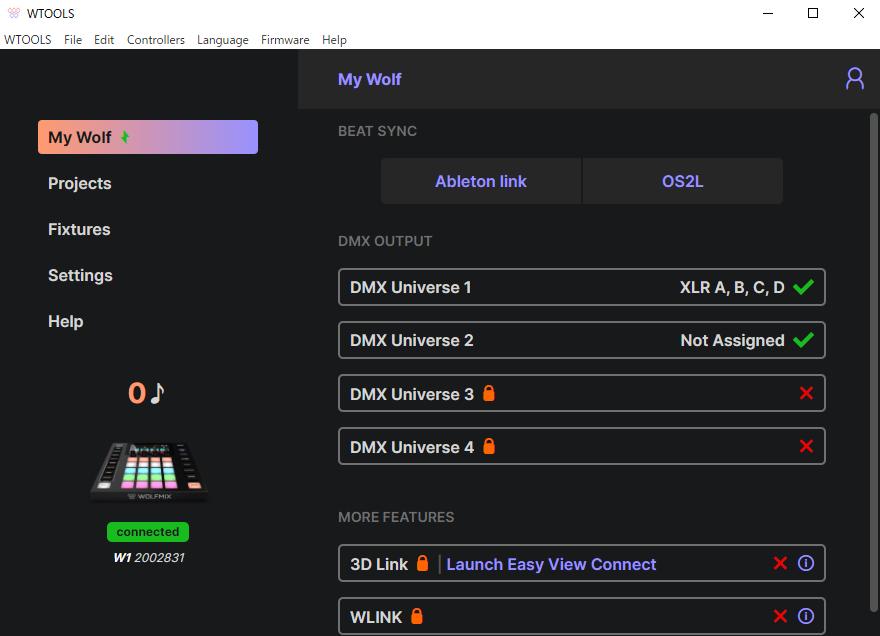The width and height of the screenshot is (880, 636).
Task: Click the BEAT SYNC section heading
Action: [x=377, y=131]
